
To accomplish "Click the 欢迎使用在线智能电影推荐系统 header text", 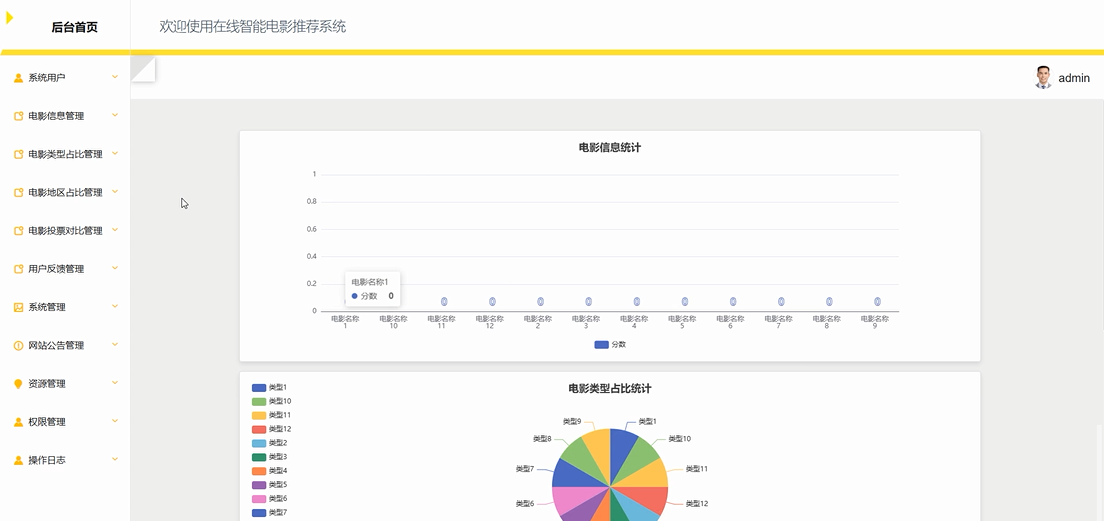I will (253, 27).
